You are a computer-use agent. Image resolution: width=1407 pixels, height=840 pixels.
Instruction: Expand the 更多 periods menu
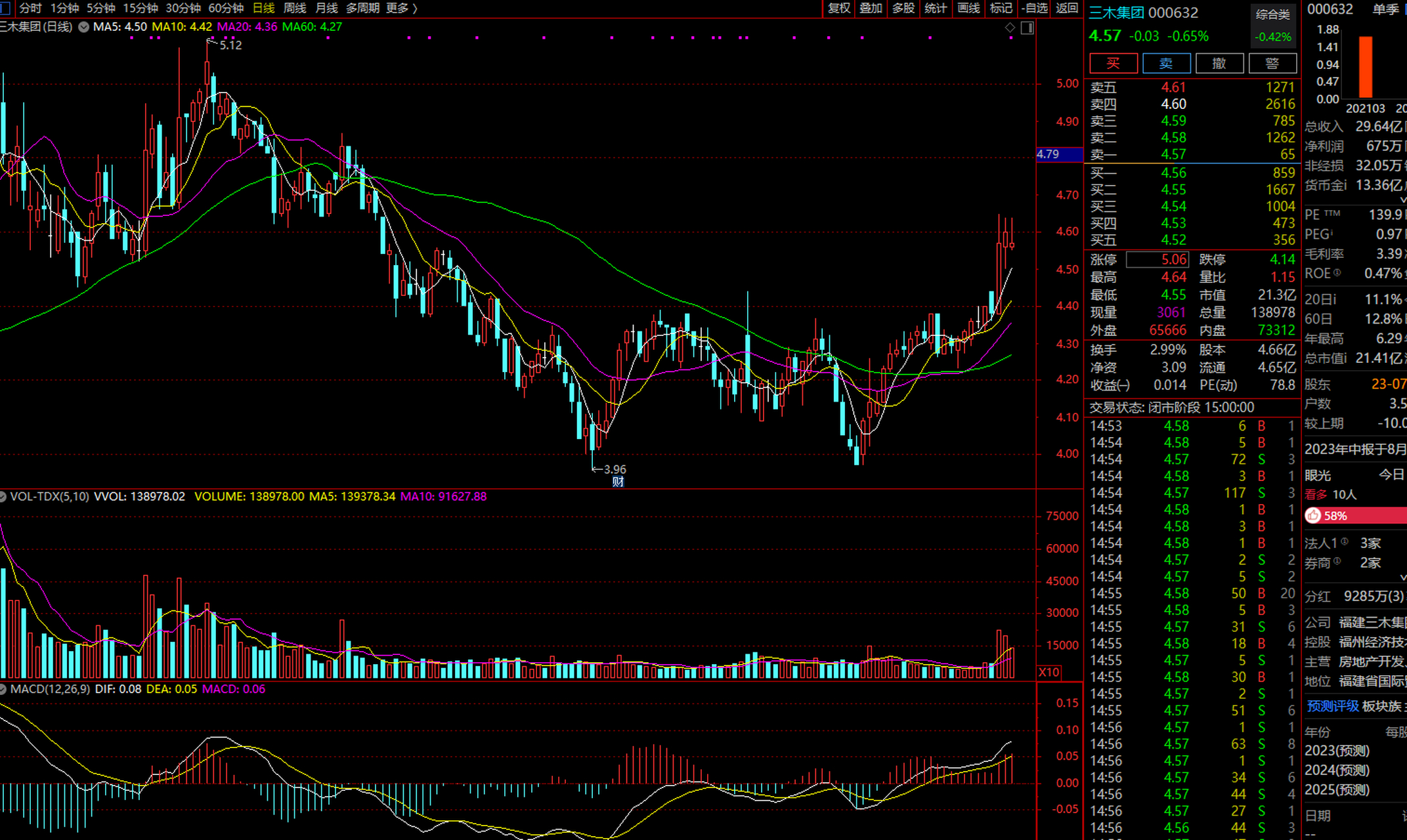tap(401, 8)
